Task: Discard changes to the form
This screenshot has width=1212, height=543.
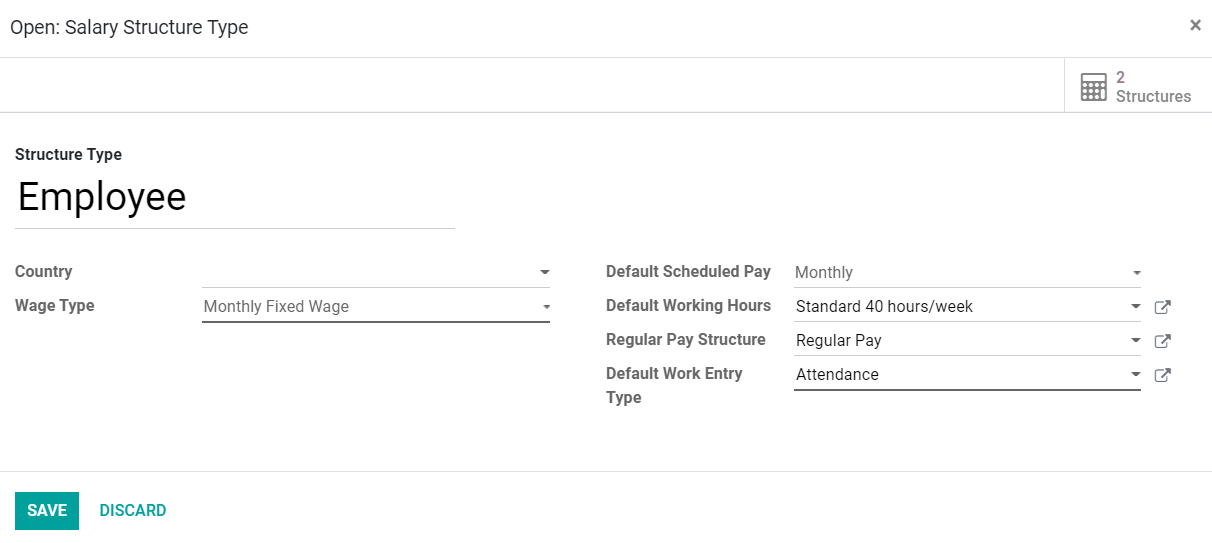Action: (x=133, y=511)
